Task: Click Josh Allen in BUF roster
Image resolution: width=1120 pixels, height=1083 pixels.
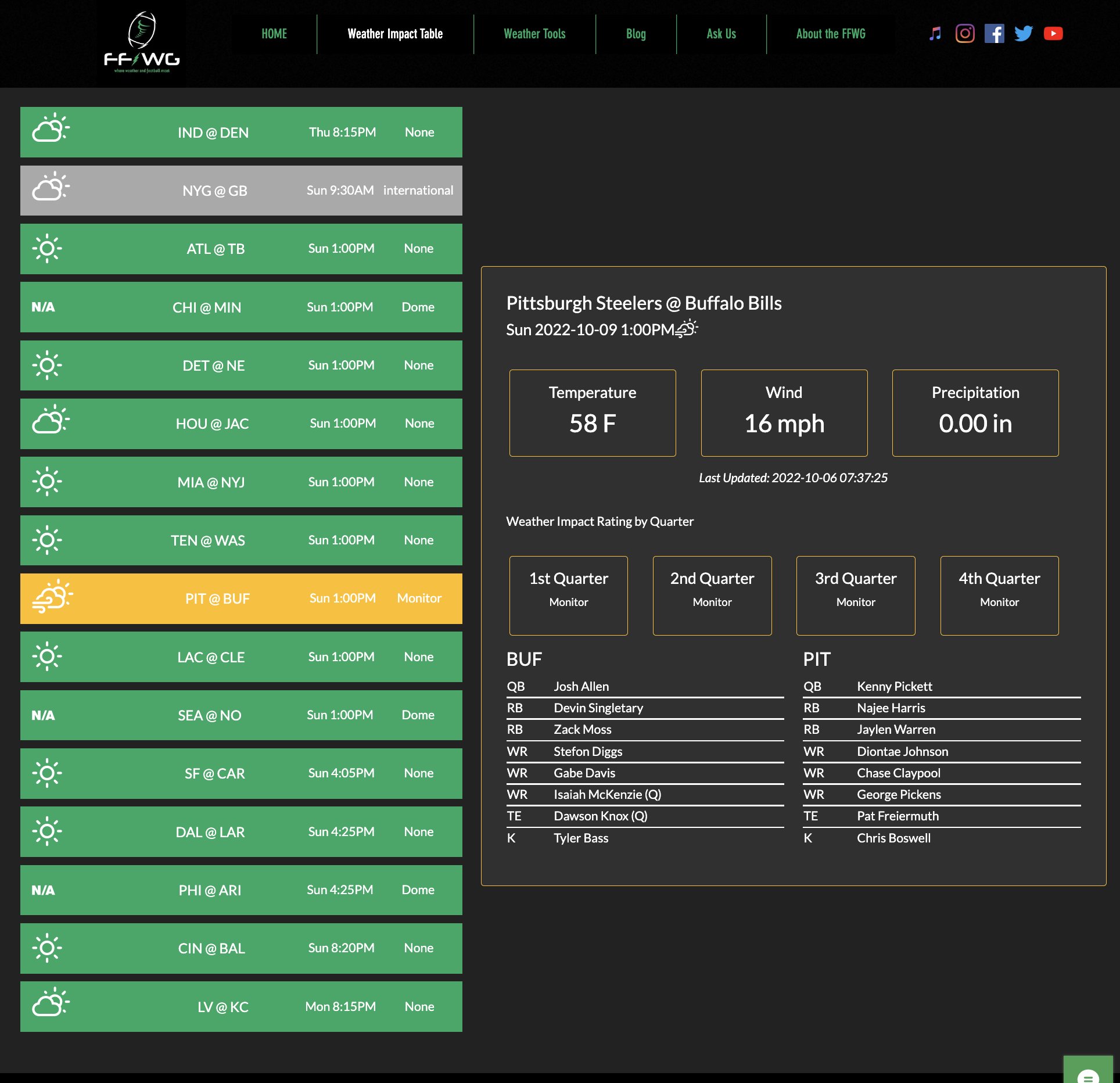Action: [581, 686]
